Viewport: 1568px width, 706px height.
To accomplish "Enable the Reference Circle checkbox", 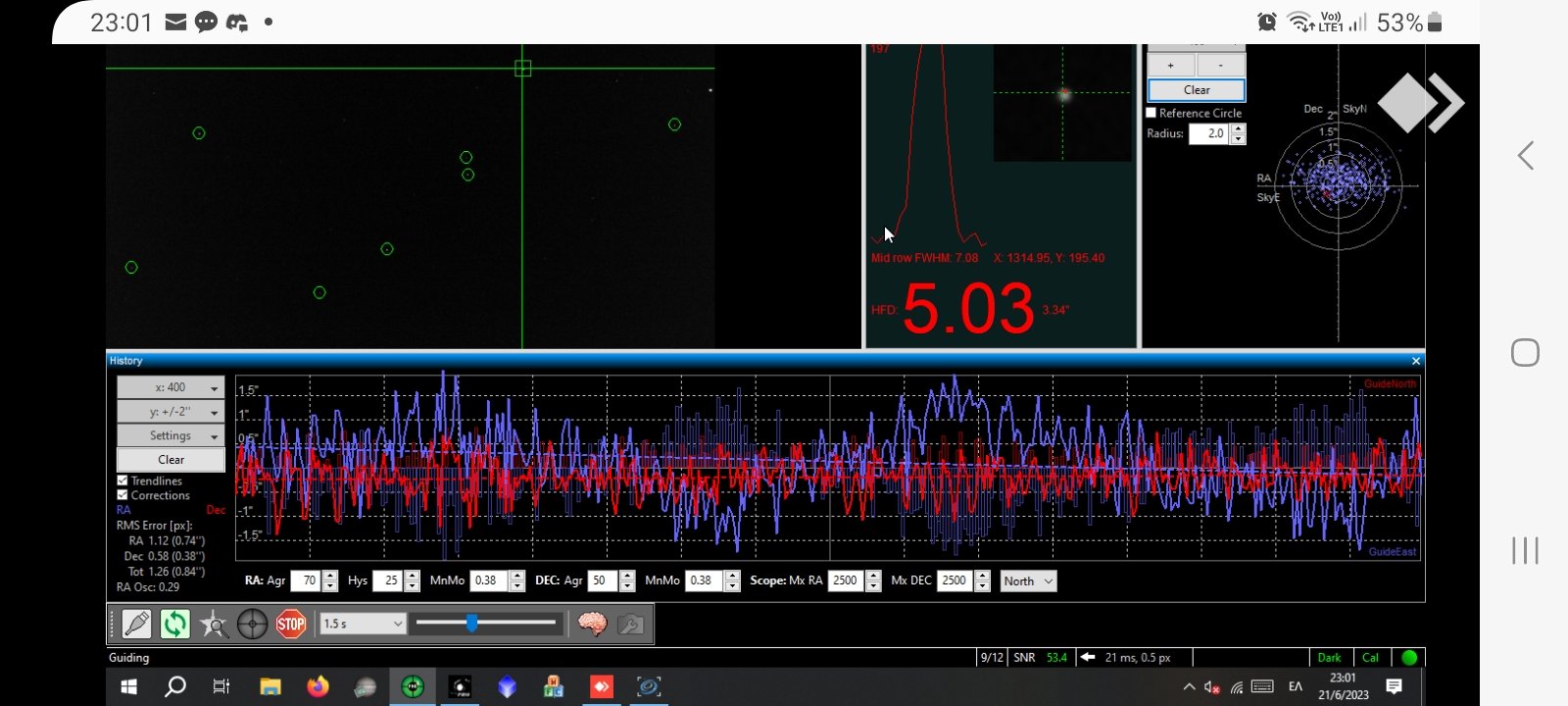I will [x=1151, y=113].
